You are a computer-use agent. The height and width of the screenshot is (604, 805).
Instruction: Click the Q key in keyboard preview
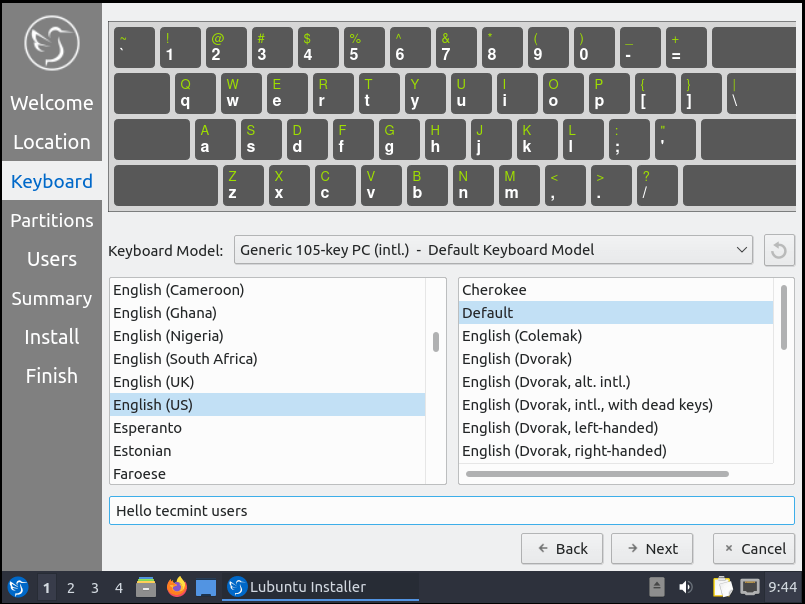tap(195, 93)
